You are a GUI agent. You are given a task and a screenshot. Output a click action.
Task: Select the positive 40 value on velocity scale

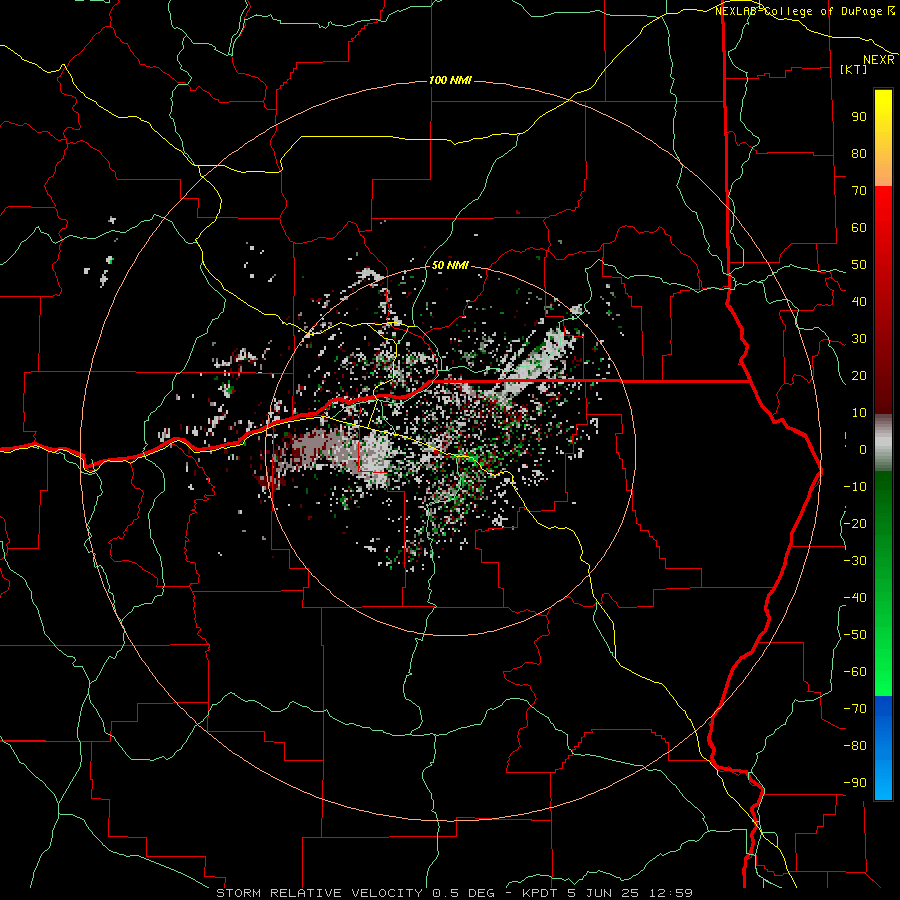pos(859,301)
